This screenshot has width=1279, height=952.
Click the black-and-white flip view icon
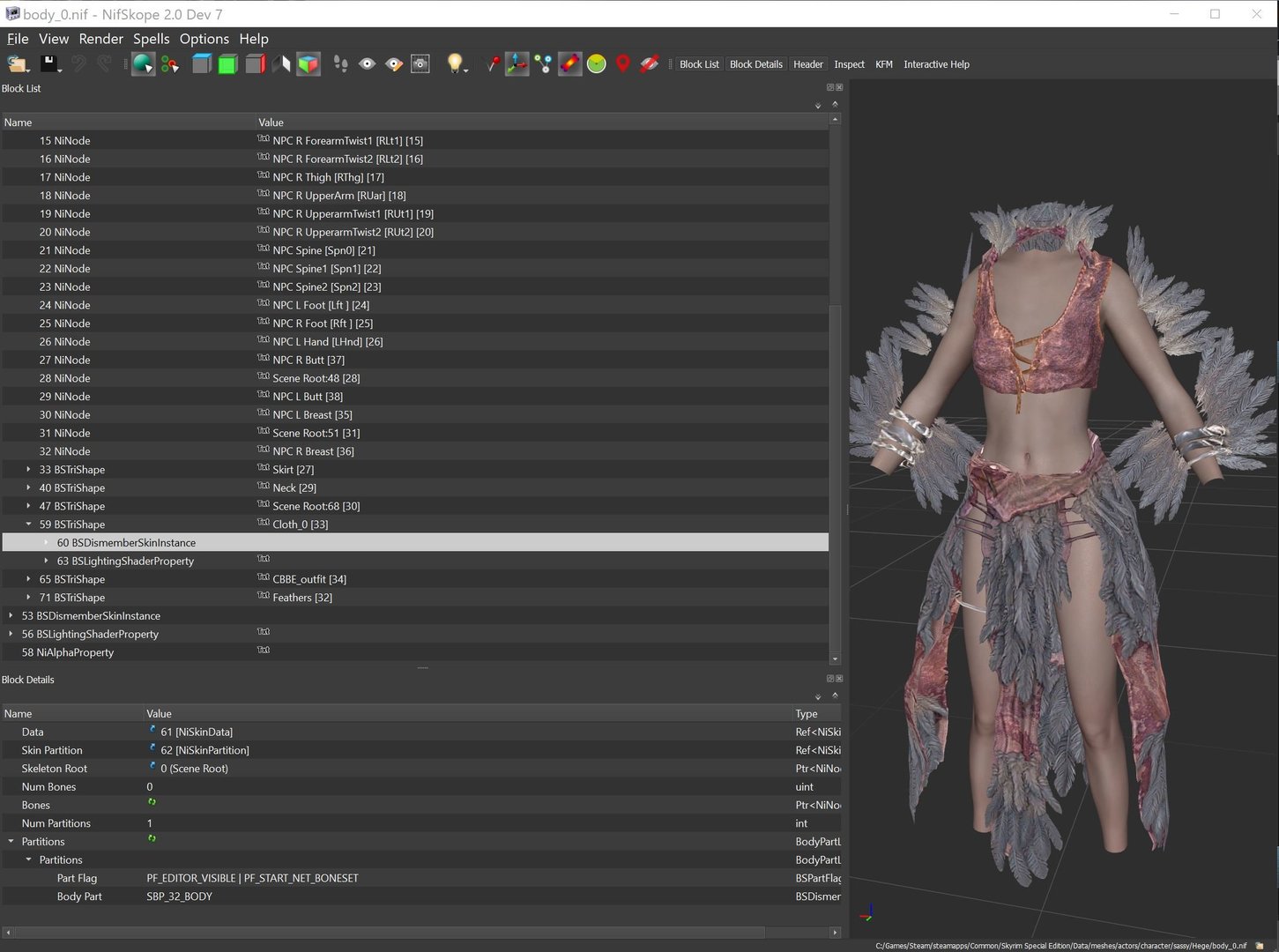(x=281, y=63)
